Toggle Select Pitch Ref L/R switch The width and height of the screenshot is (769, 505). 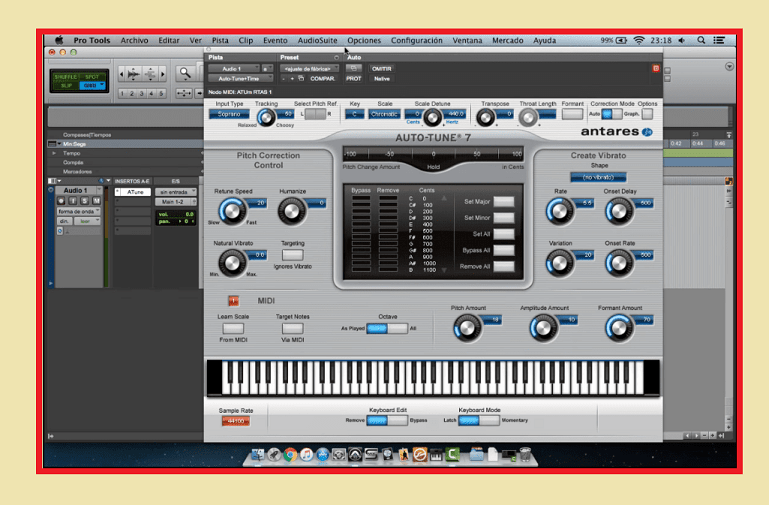(x=315, y=114)
